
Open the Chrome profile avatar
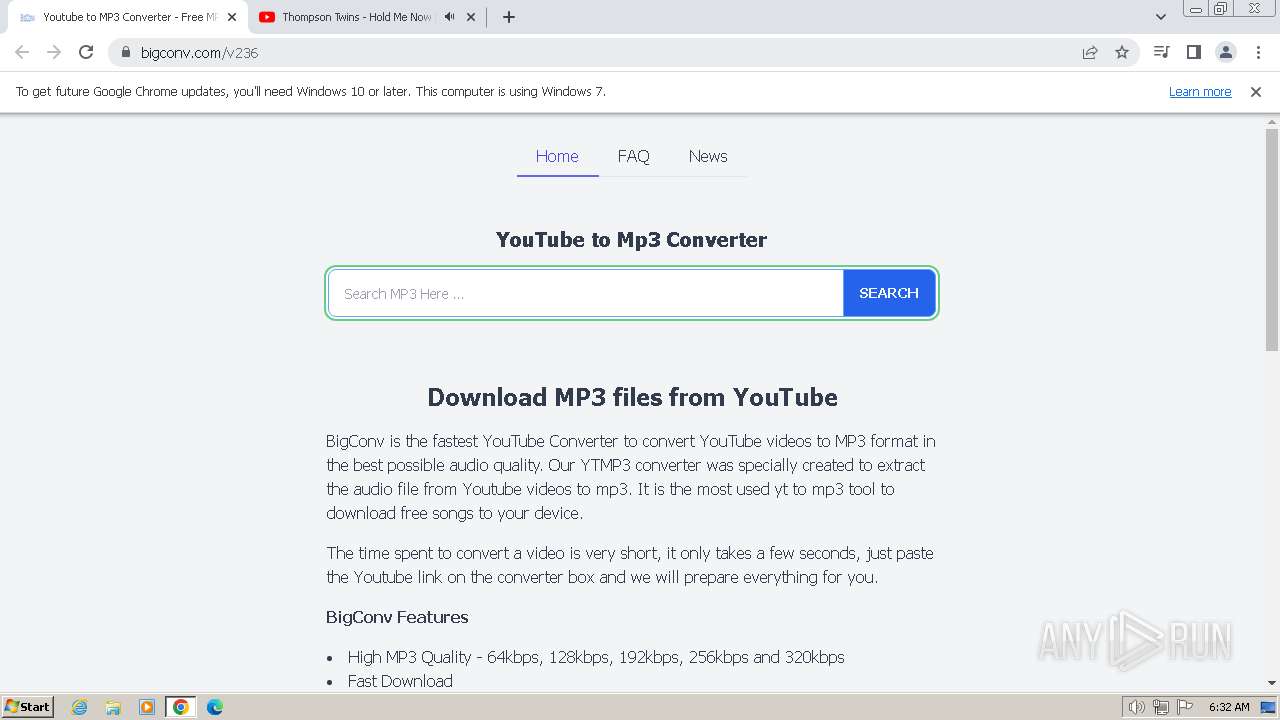coord(1225,52)
